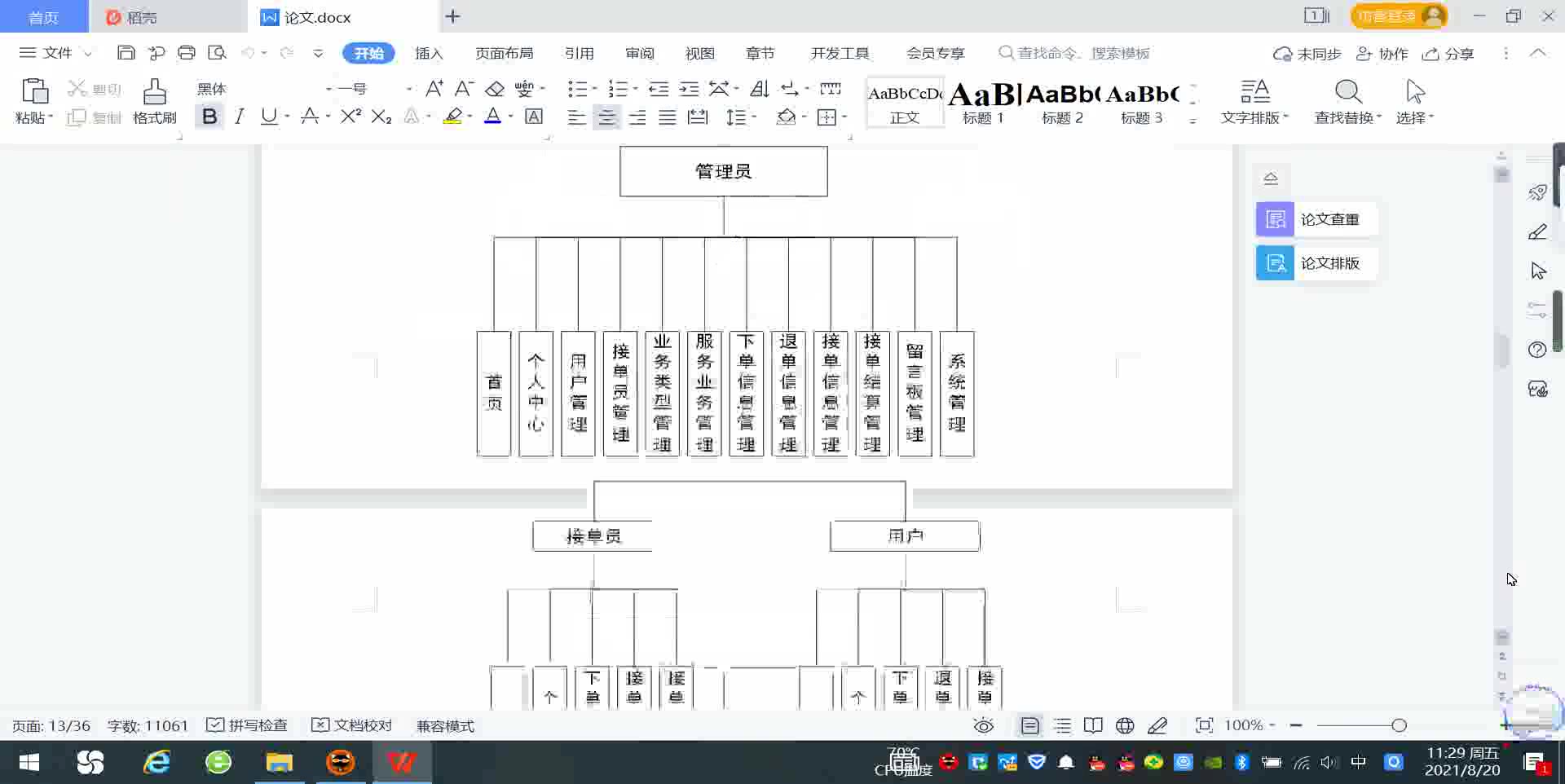This screenshot has height=784, width=1565.
Task: Toggle italic formatting
Action: click(240, 117)
